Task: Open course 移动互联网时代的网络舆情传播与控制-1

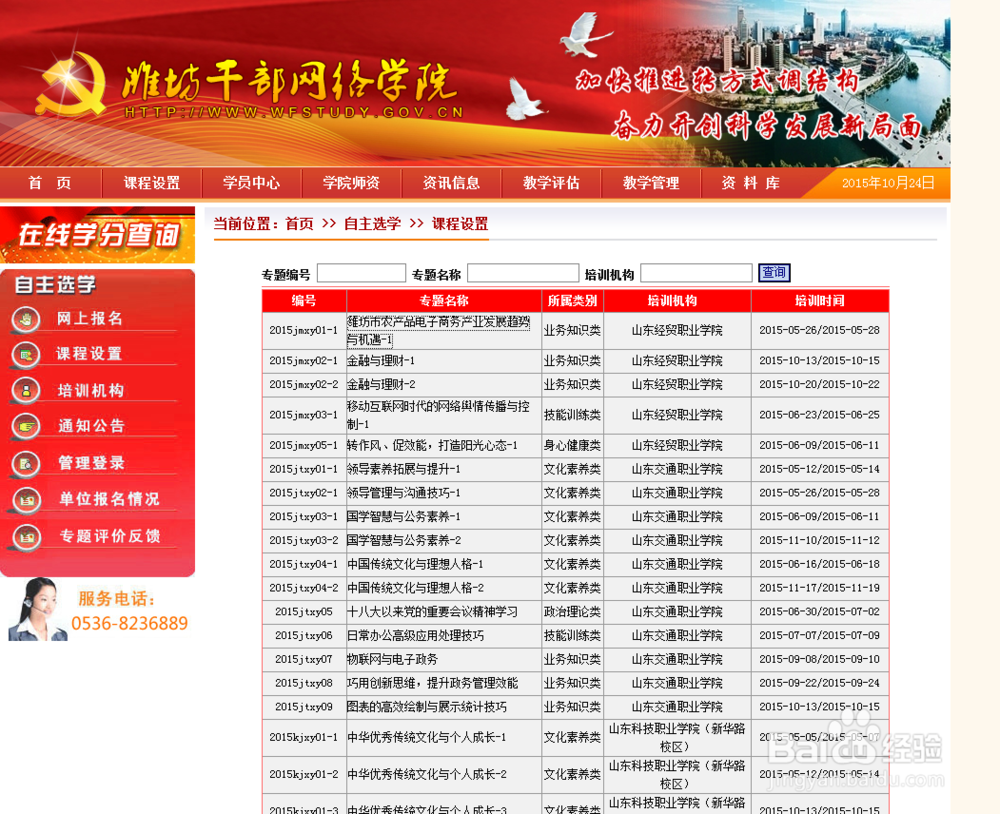Action: tap(438, 415)
